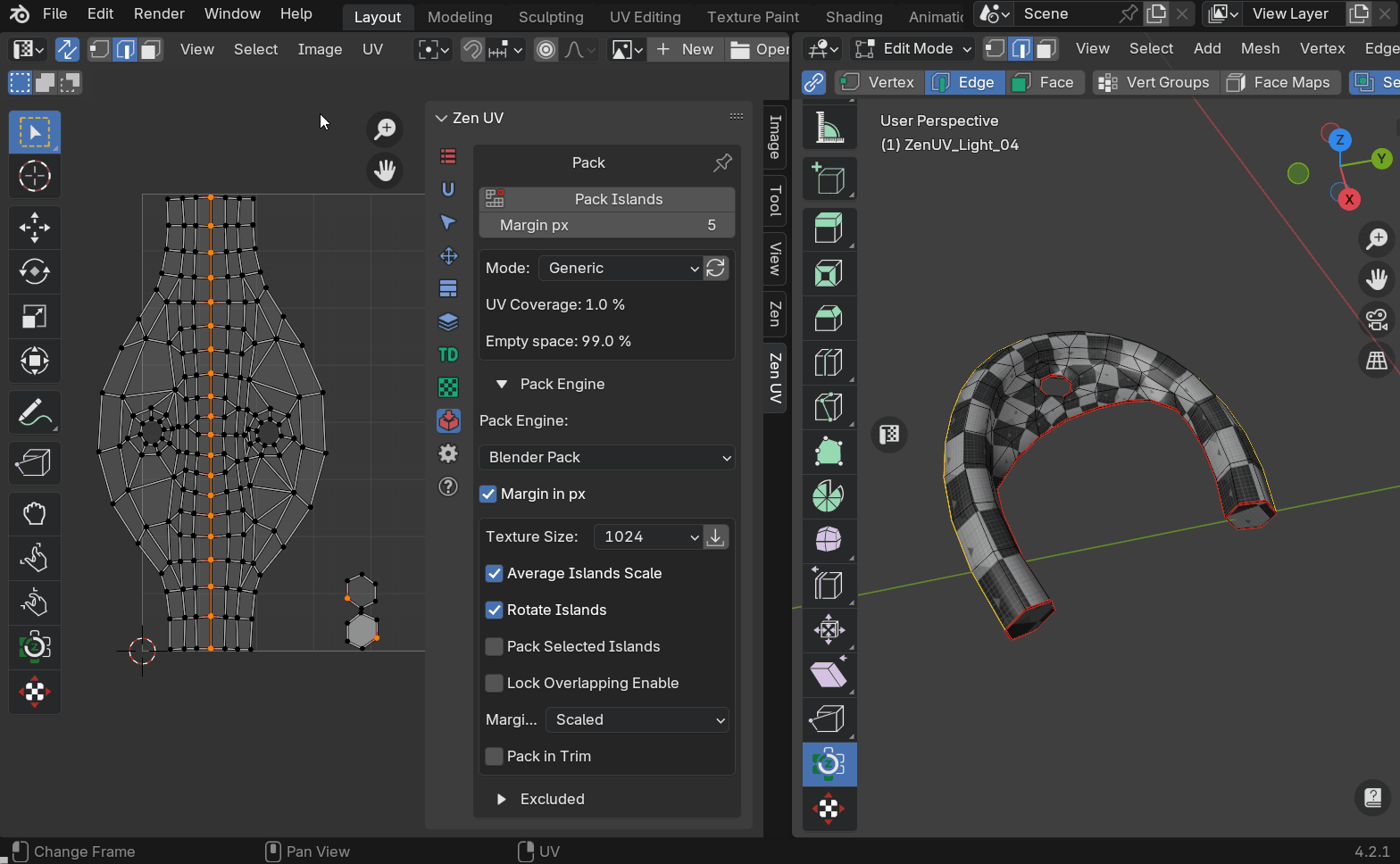1400x864 pixels.
Task: Select the UV editor Select Box tool
Action: (x=35, y=132)
